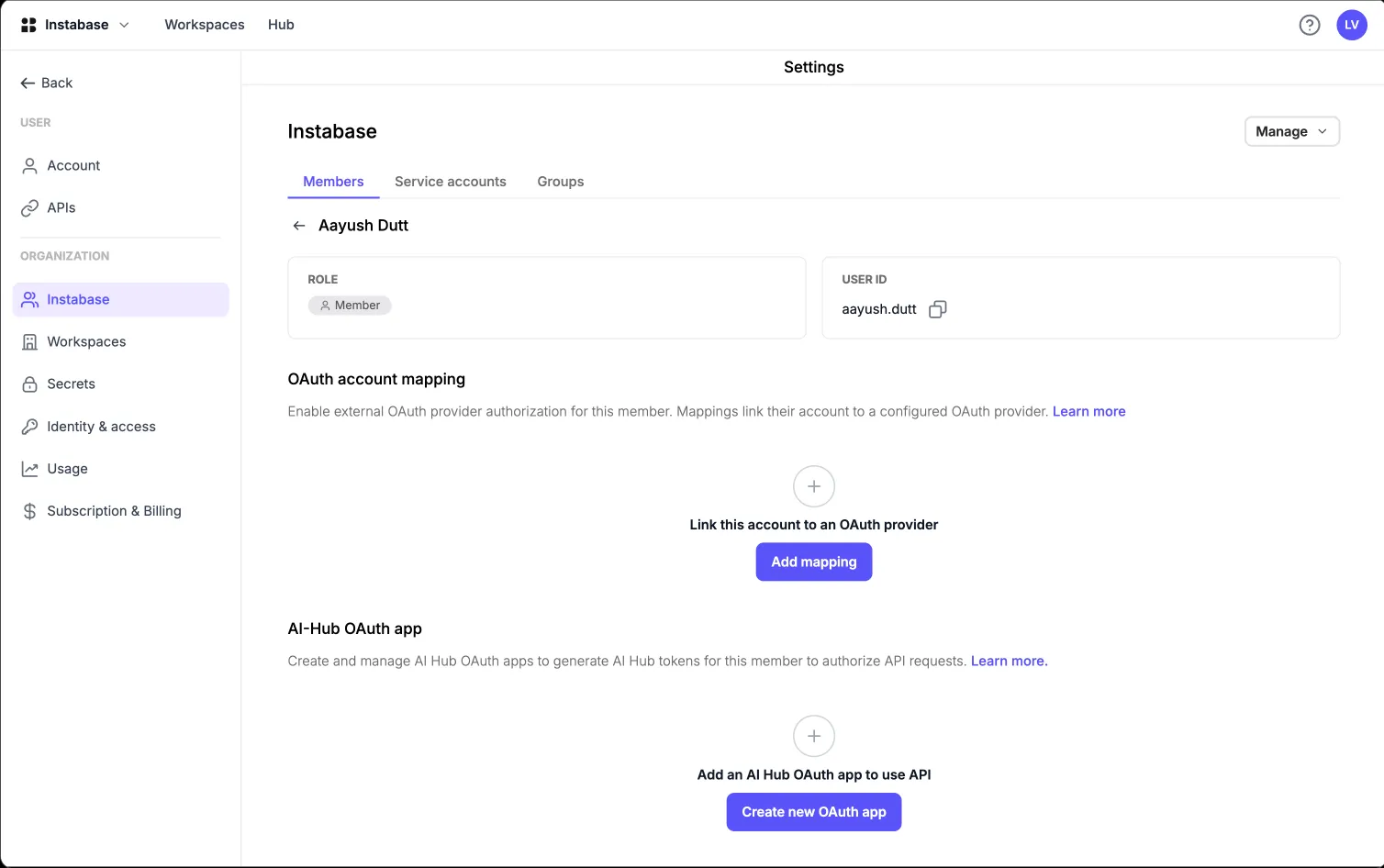The image size is (1384, 868).
Task: Open Identity & access label in sidebar
Action: [x=101, y=427]
